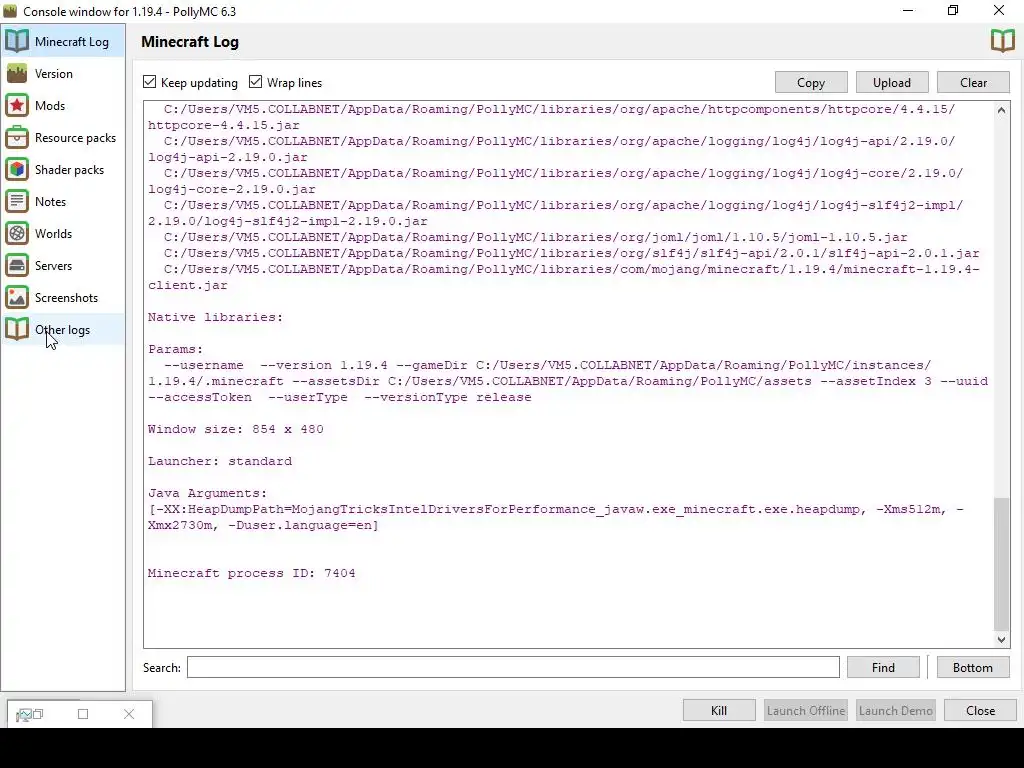Switch to the Mods page
1024x768 pixels.
pyautogui.click(x=63, y=105)
